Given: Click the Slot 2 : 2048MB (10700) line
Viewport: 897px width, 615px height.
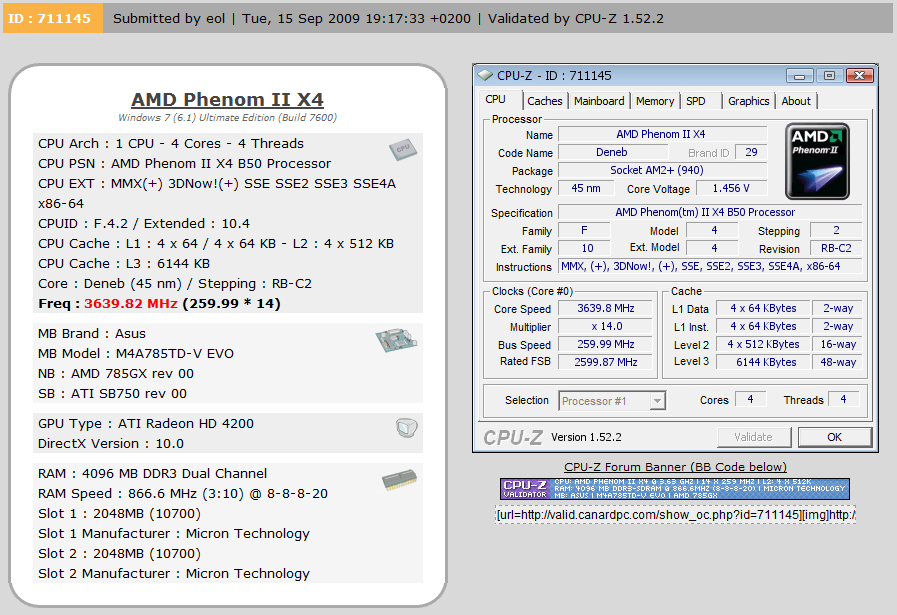Looking at the screenshot, I should [x=120, y=554].
